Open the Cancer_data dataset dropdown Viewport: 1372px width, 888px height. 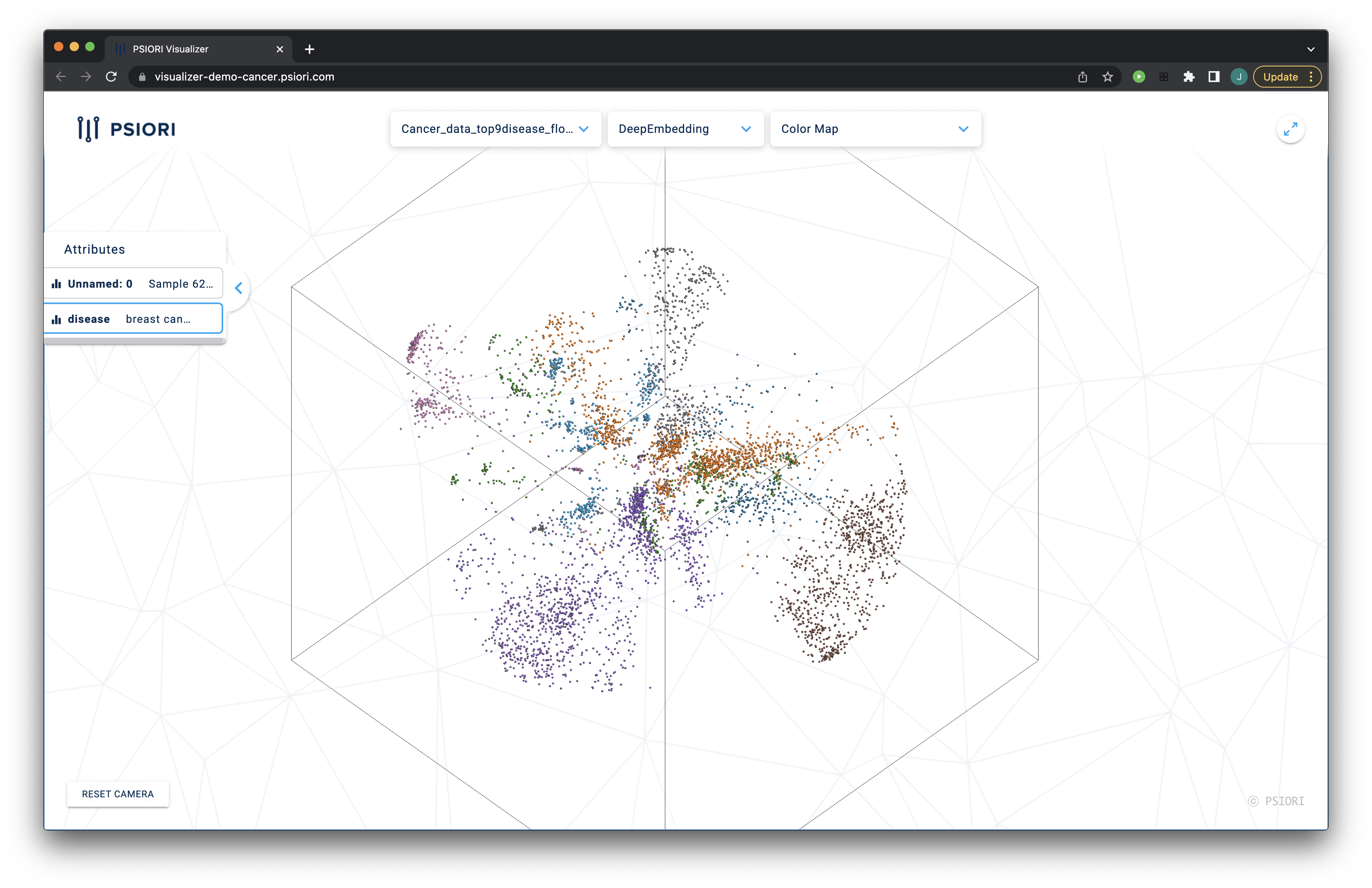[495, 129]
